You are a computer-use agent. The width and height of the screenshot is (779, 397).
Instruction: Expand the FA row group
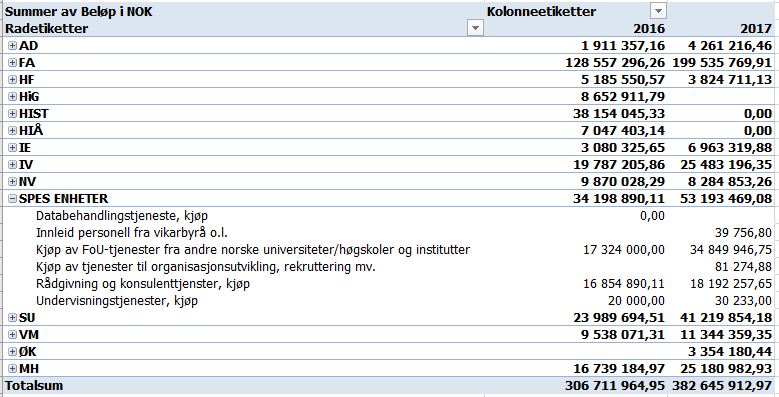(x=13, y=63)
